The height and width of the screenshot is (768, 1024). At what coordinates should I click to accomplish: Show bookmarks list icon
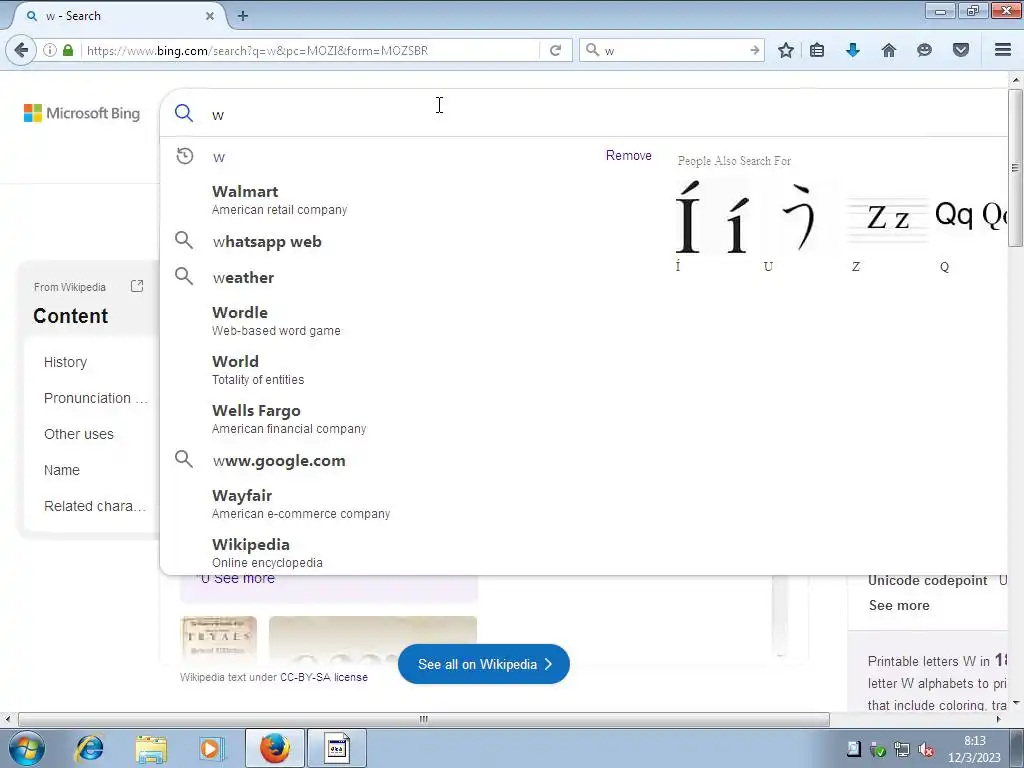(817, 50)
